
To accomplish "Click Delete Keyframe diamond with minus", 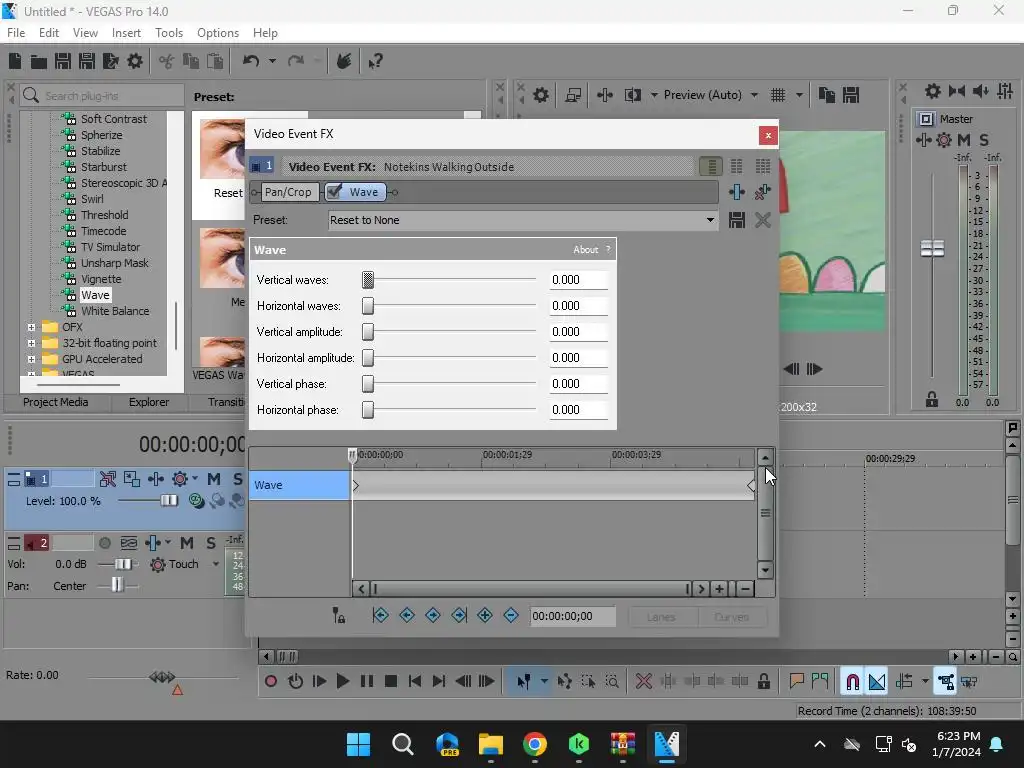I will coord(511,615).
